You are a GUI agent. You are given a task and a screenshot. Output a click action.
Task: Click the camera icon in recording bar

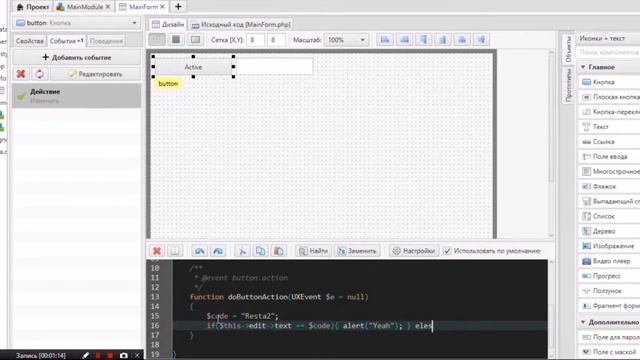click(x=124, y=356)
